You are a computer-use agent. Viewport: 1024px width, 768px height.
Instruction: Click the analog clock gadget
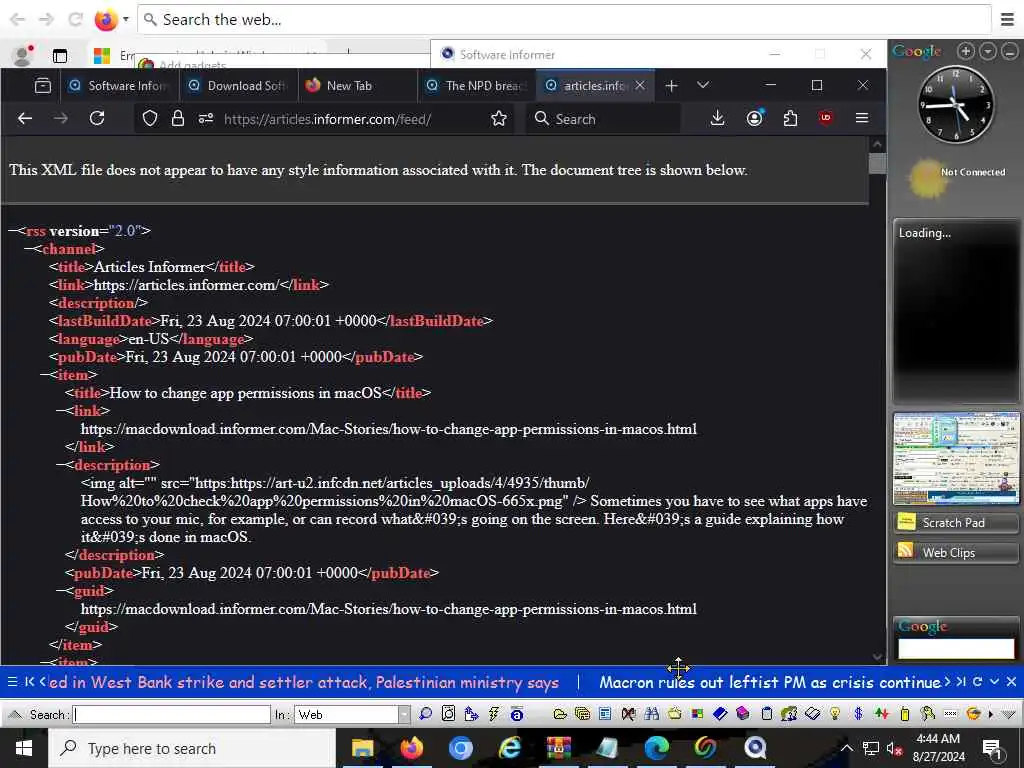[956, 104]
